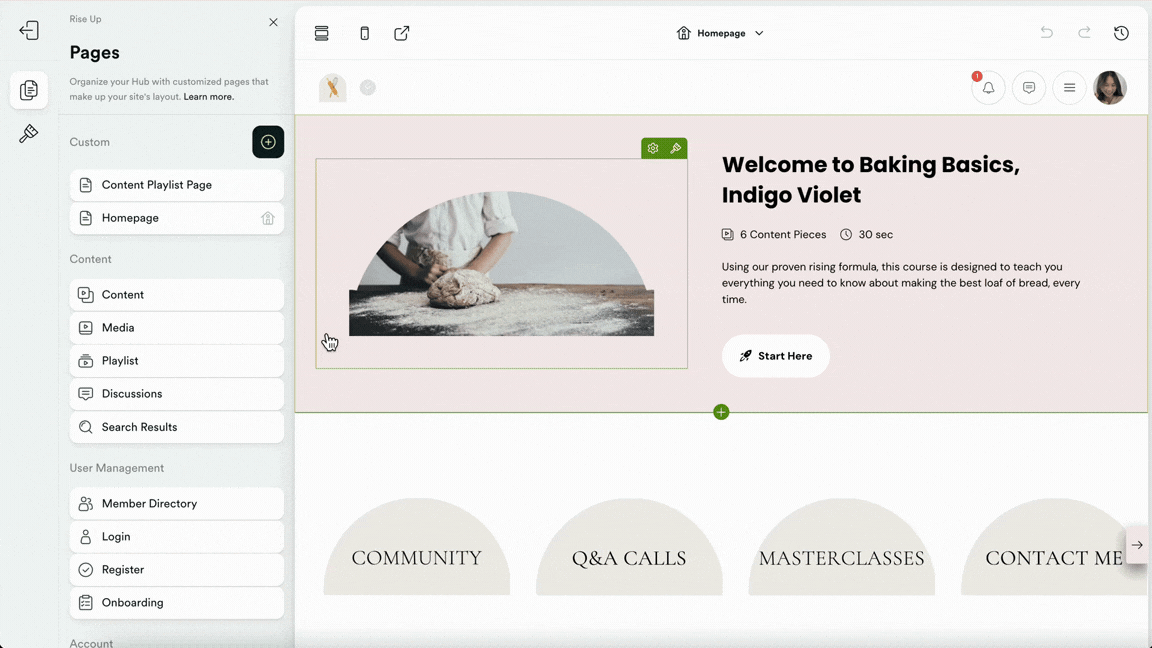Open the site theme tool in the sidebar
This screenshot has height=648, width=1152.
[29, 133]
